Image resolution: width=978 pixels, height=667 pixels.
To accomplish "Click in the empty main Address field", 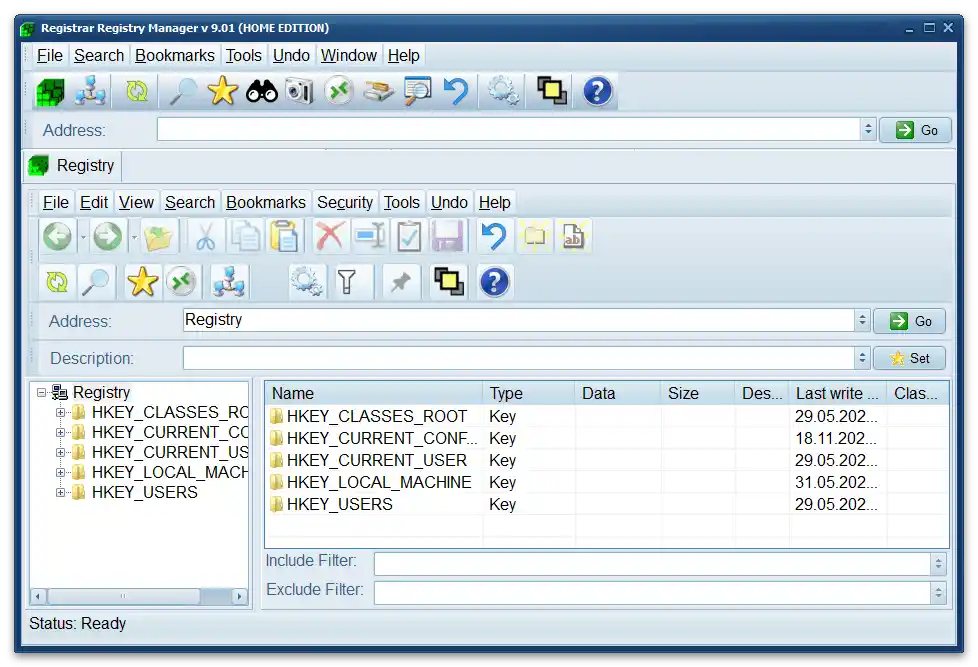I will [508, 130].
